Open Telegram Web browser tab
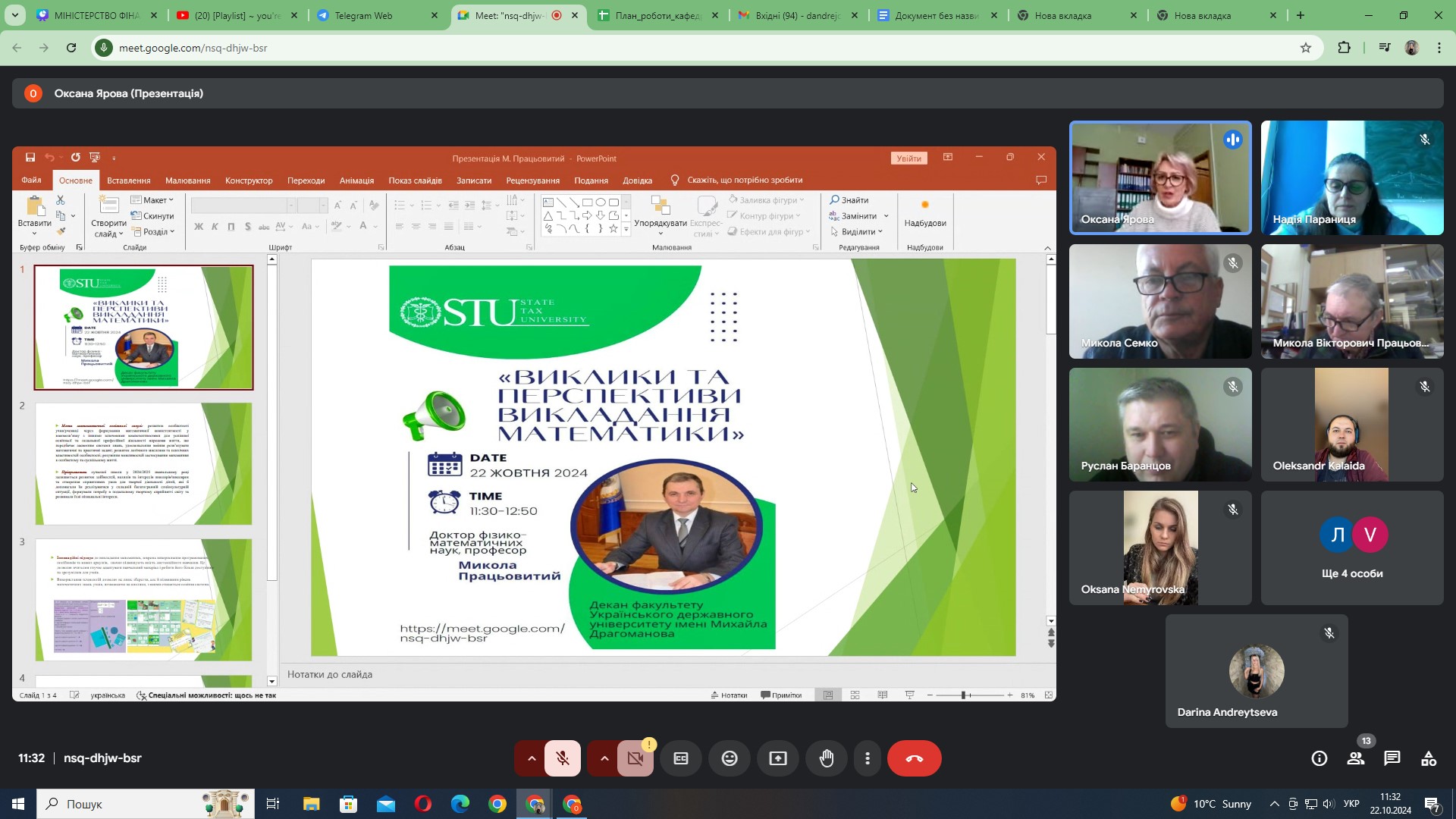This screenshot has width=1456, height=819. click(x=376, y=15)
